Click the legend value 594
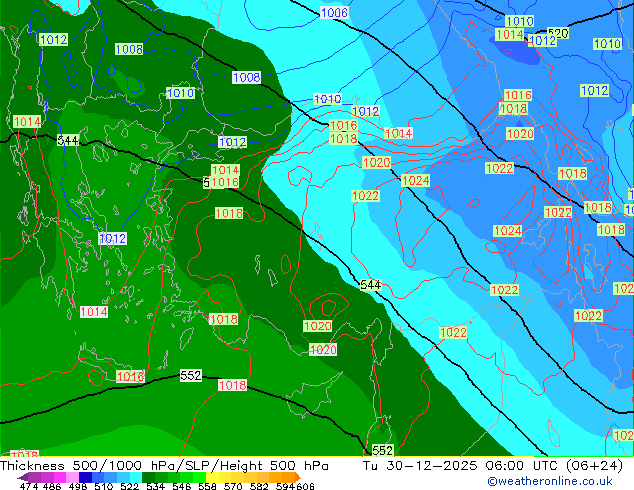The width and height of the screenshot is (634, 490). (x=285, y=486)
